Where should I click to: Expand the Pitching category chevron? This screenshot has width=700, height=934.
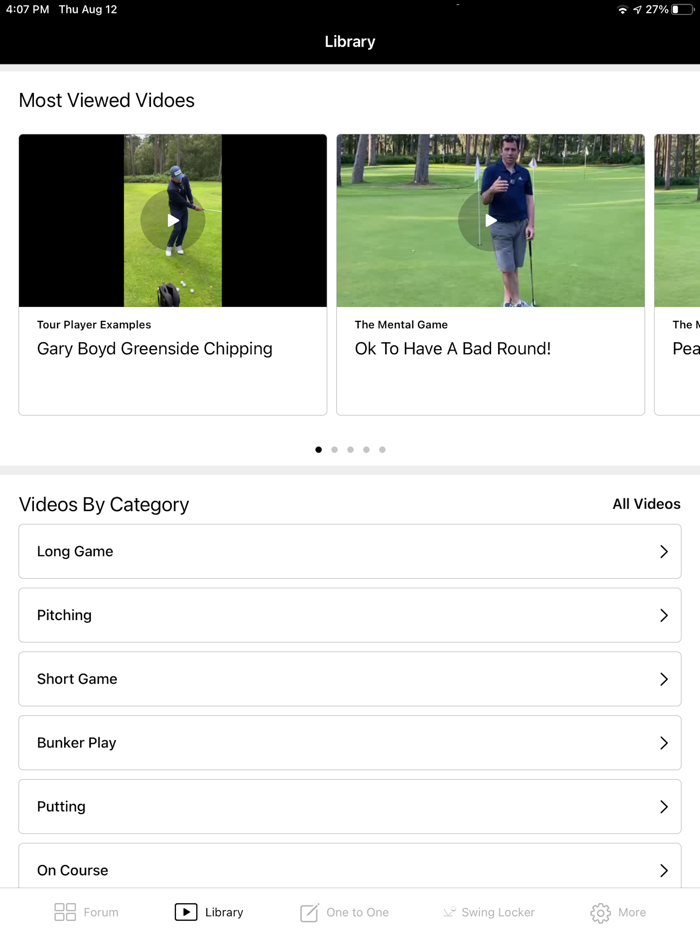[x=663, y=615]
